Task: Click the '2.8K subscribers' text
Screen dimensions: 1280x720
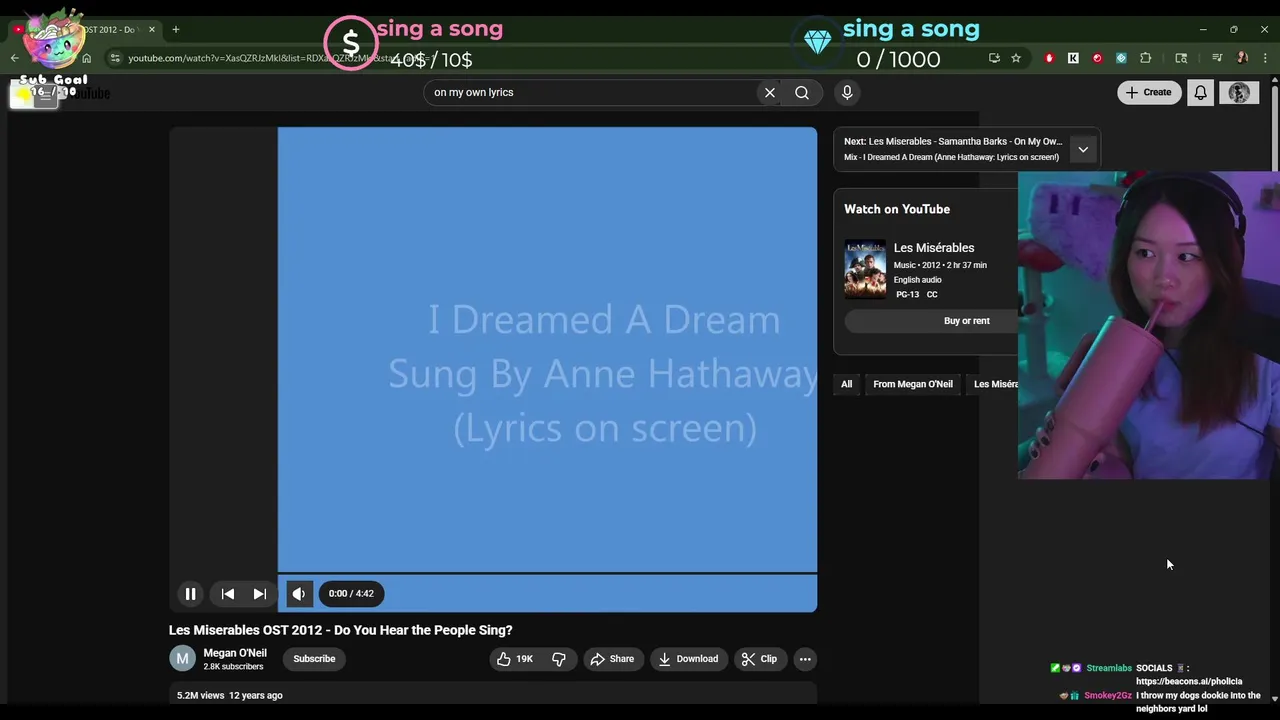Action: click(x=233, y=667)
